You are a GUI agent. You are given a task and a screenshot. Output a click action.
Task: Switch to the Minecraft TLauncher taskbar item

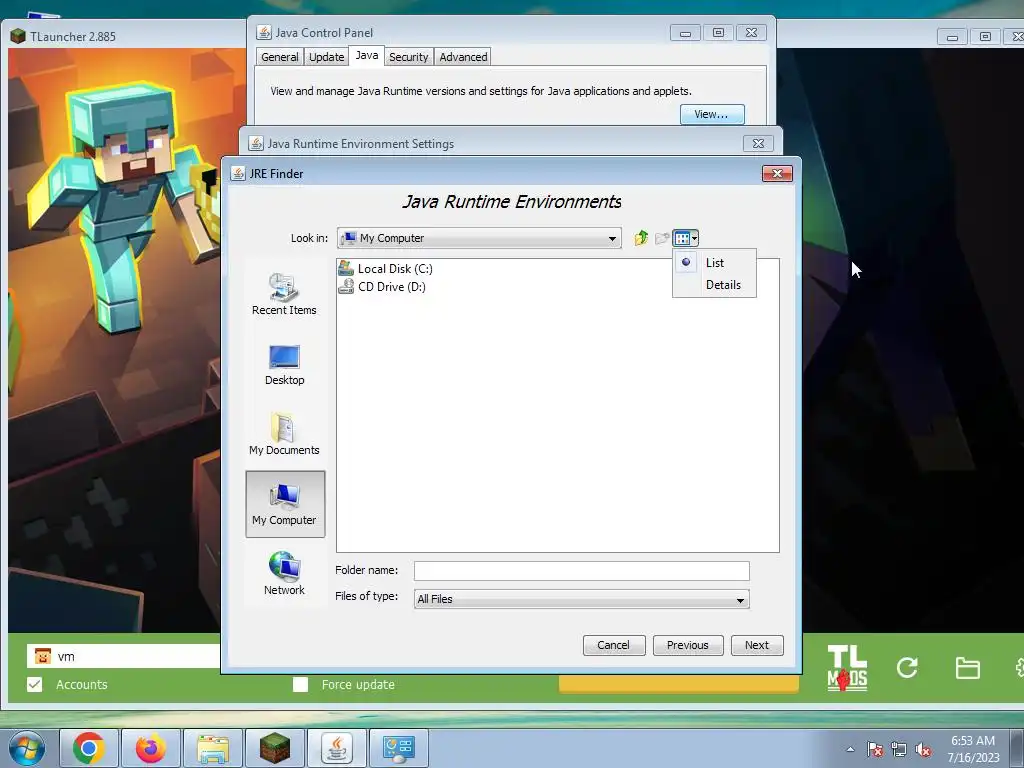tap(275, 748)
